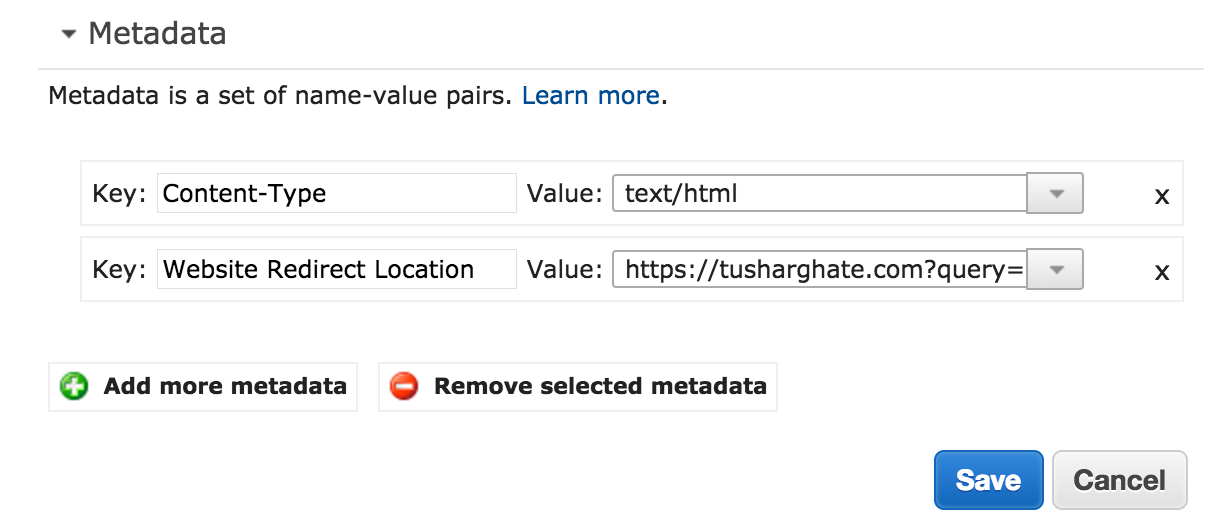Image resolution: width=1208 pixels, height=520 pixels.
Task: Select the Website Redirect row via Key label
Action: click(119, 269)
